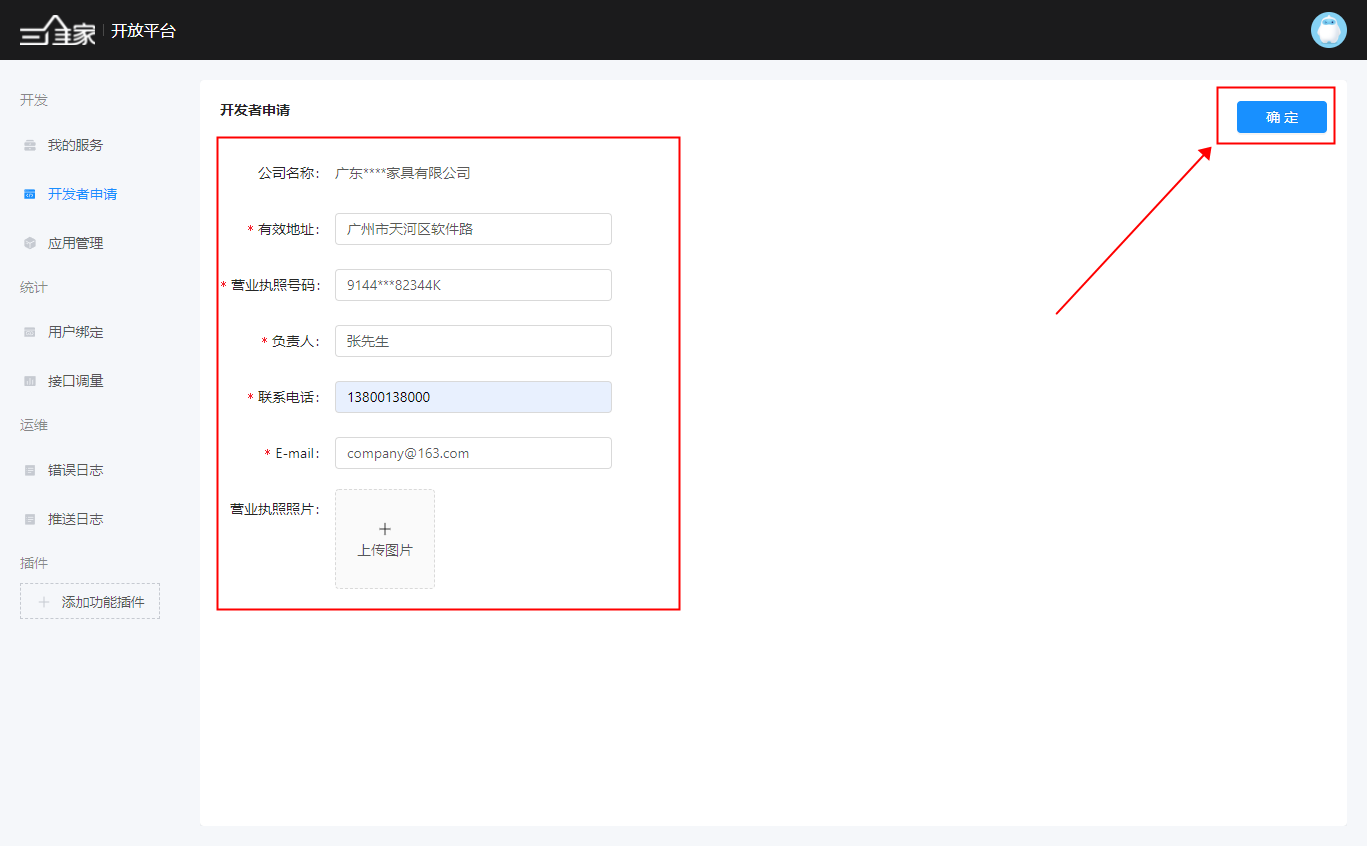
Task: Click the 开放平台 header title
Action: [143, 31]
